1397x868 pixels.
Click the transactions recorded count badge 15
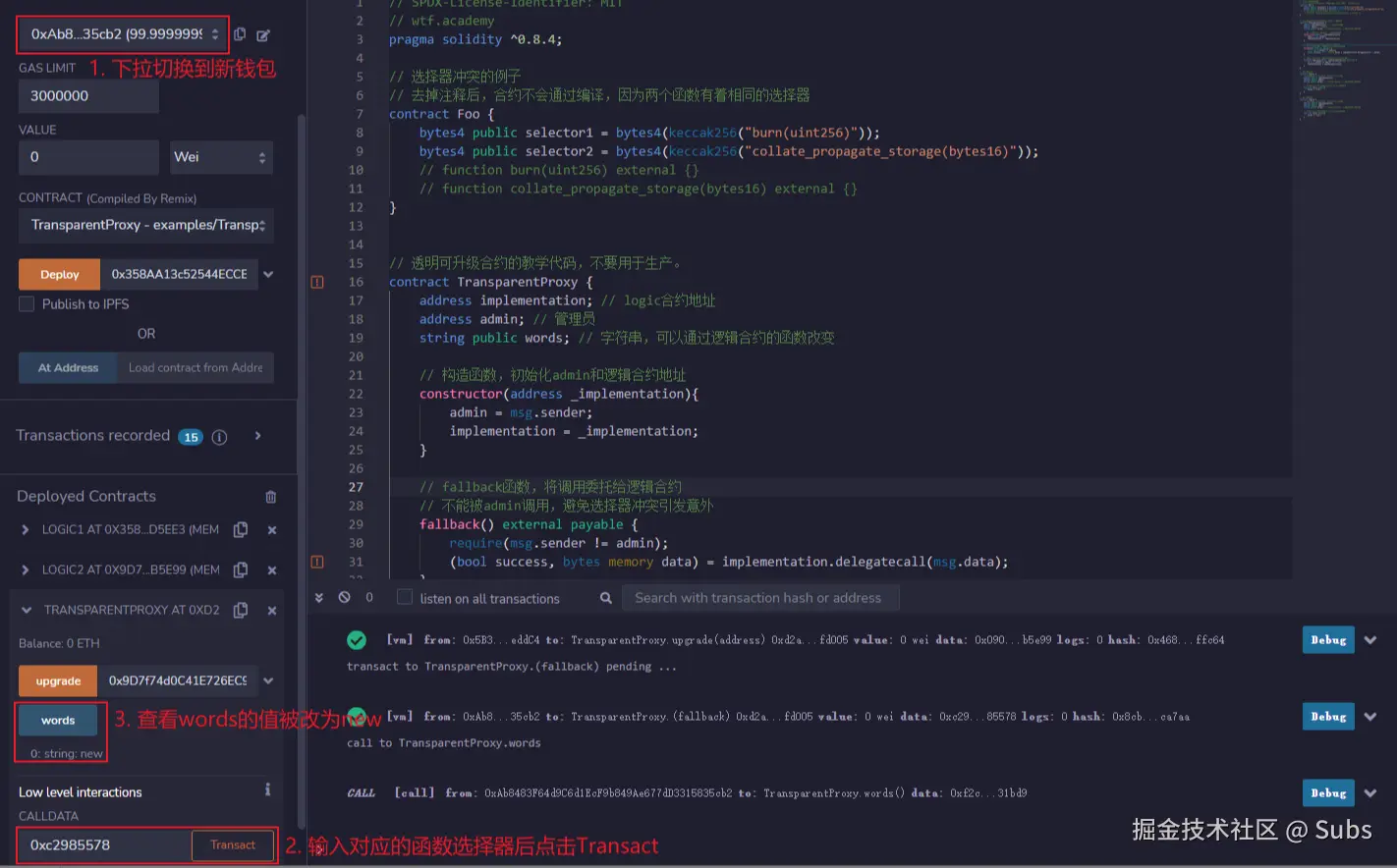click(x=191, y=438)
